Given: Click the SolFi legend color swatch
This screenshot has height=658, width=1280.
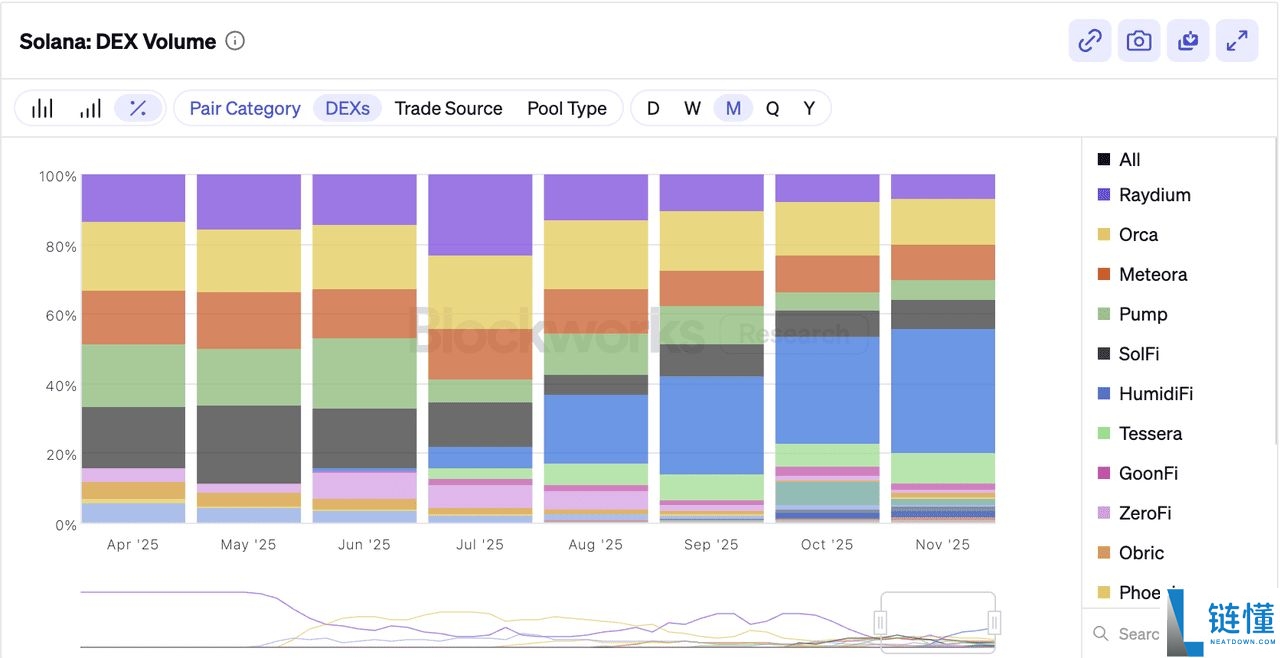Looking at the screenshot, I should 1104,354.
